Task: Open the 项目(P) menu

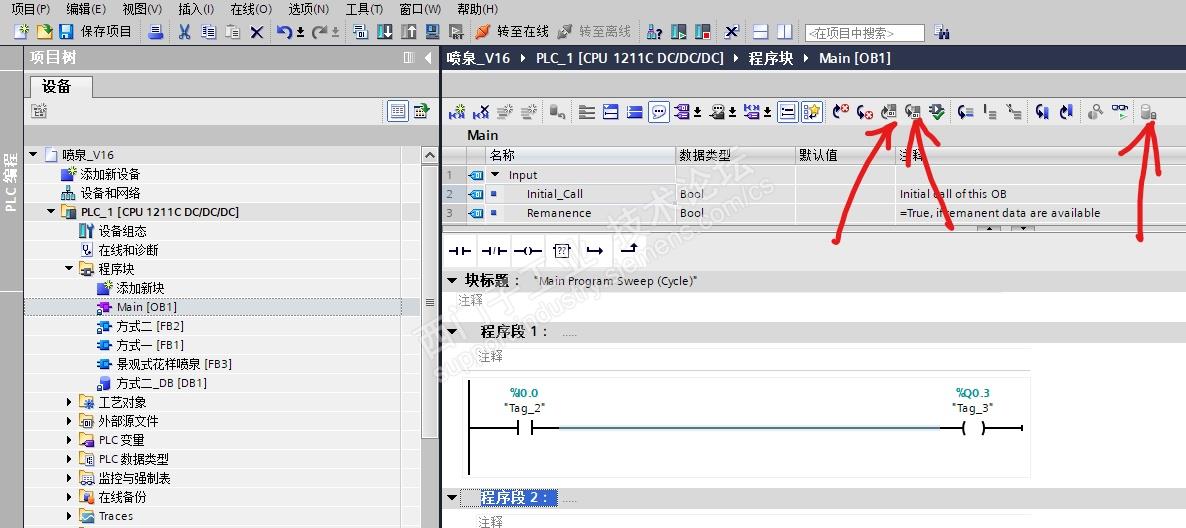Action: [x=30, y=9]
